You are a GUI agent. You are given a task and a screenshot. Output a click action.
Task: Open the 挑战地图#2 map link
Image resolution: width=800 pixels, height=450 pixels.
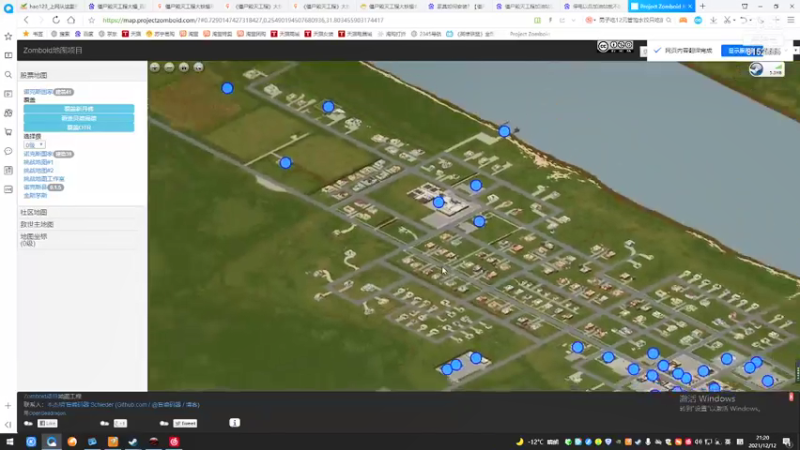(38, 170)
